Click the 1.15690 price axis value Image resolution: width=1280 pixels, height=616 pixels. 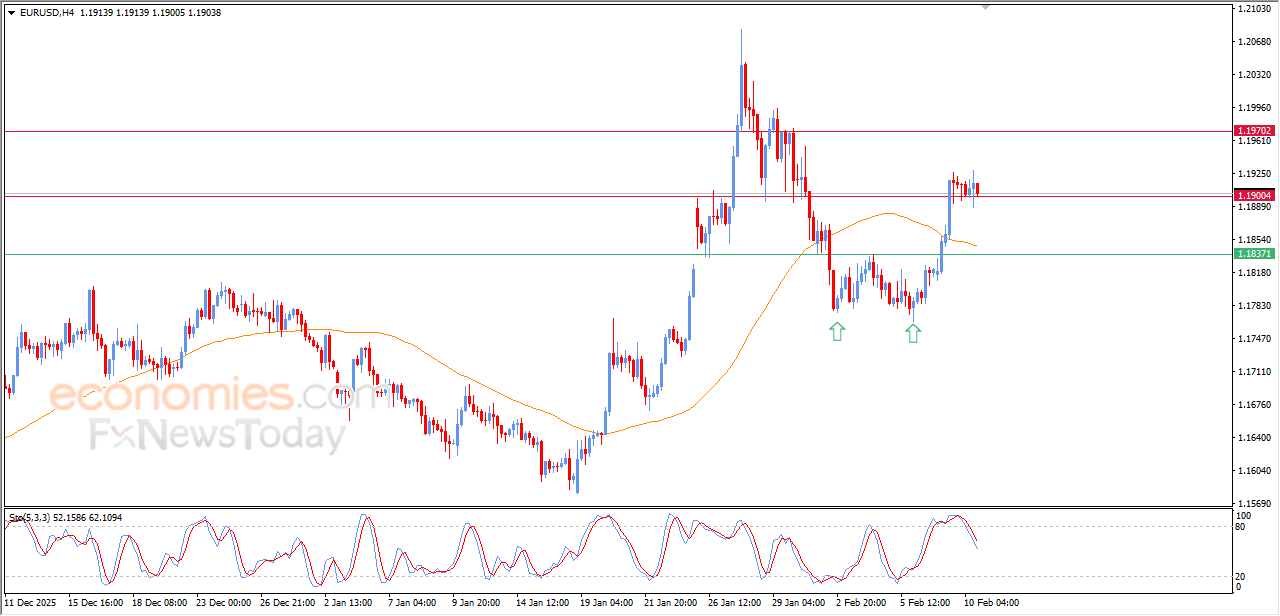pyautogui.click(x=1253, y=504)
